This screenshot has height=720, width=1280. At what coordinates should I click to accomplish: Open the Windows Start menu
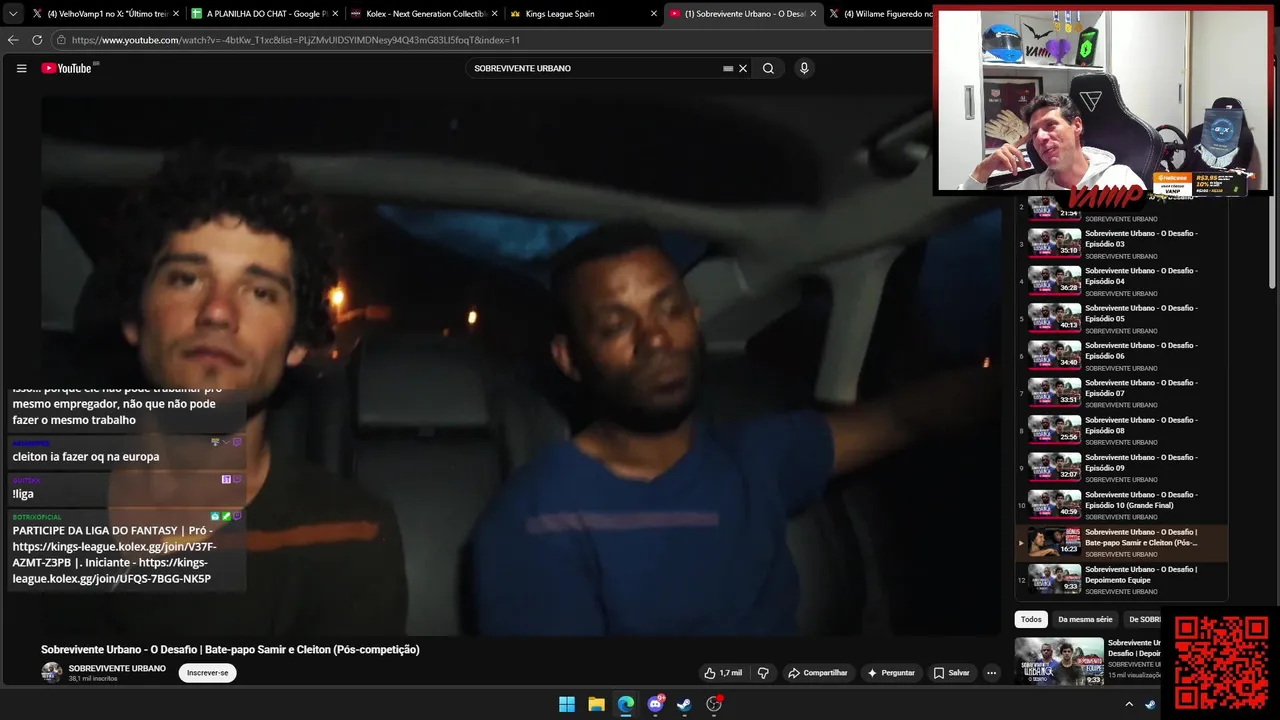coord(567,704)
